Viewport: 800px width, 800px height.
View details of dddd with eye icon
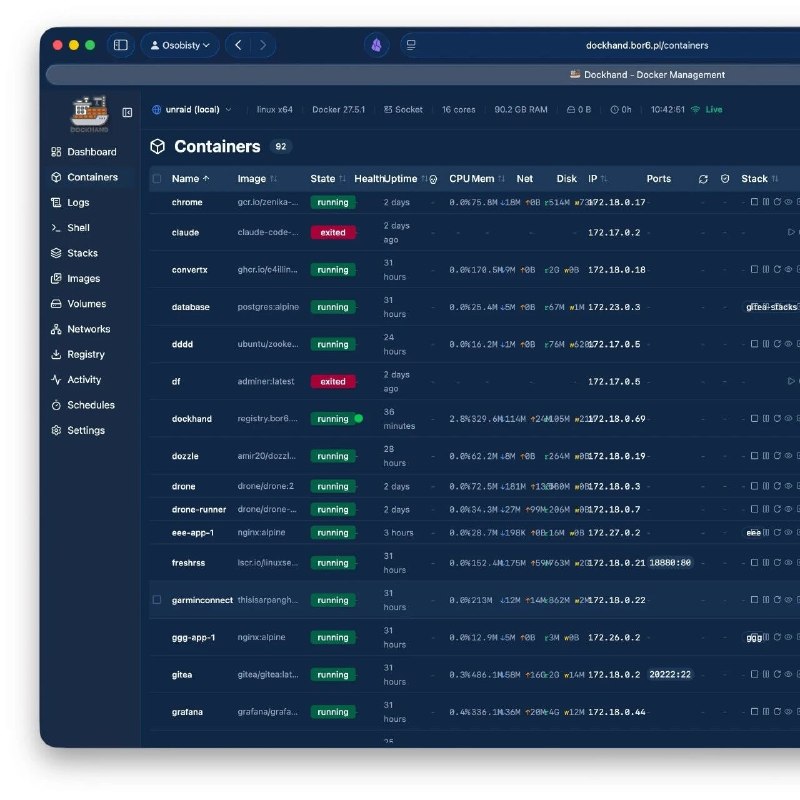pos(788,344)
